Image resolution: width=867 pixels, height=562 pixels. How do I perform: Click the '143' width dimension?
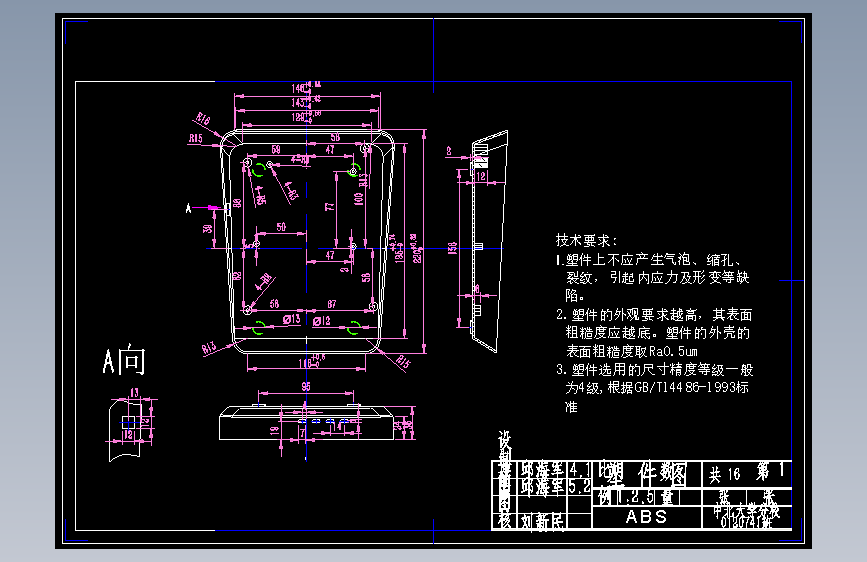click(x=299, y=102)
